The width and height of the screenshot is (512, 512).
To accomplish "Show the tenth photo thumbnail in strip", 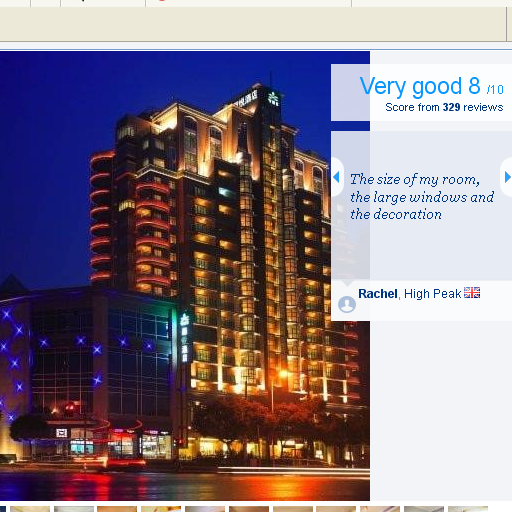I will tap(380, 509).
